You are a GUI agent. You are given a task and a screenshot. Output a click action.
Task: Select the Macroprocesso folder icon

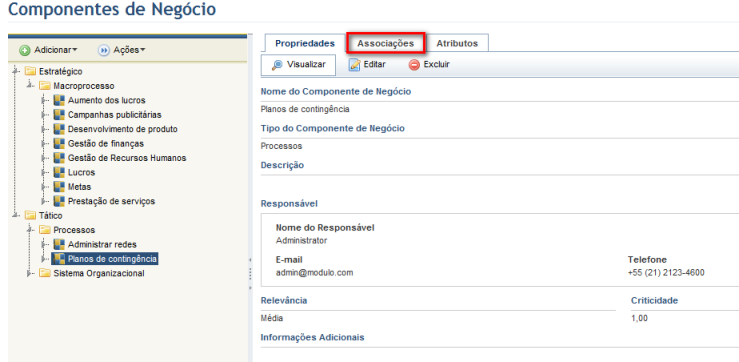[45, 86]
